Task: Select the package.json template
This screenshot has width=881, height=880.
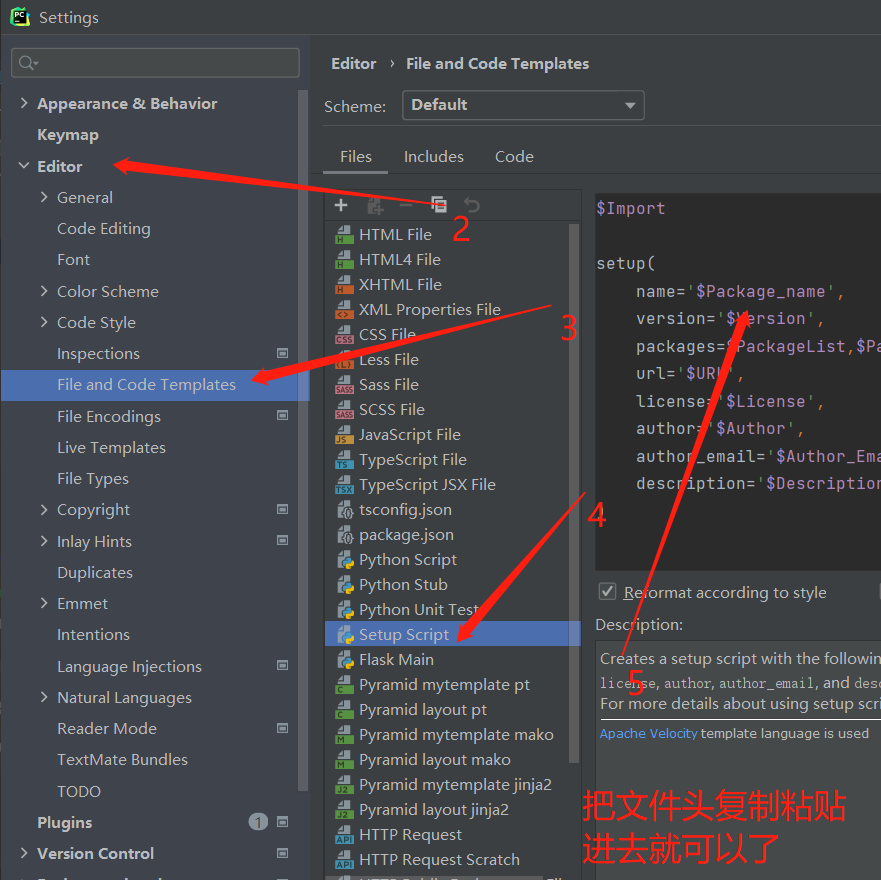Action: click(406, 535)
